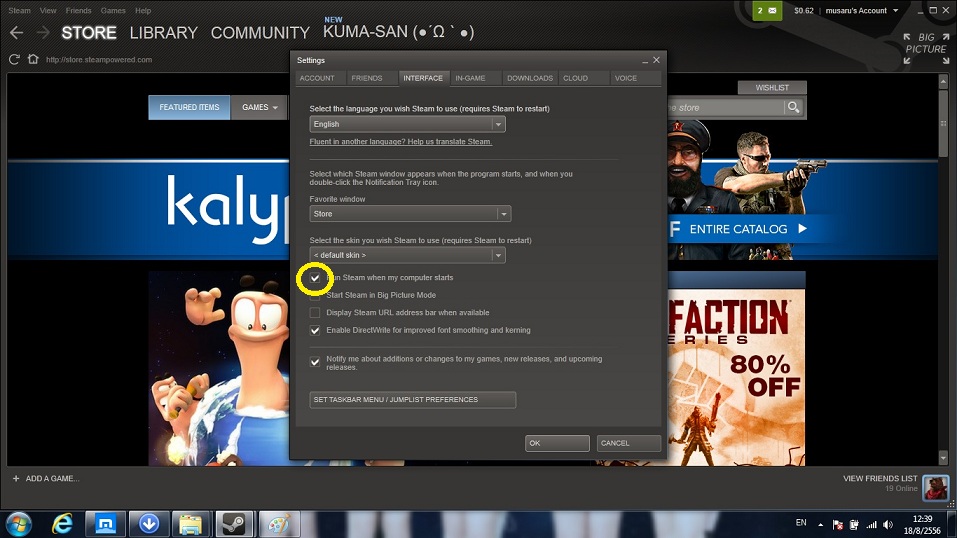Minimize the Settings dialog
957x538 pixels.
tap(645, 60)
